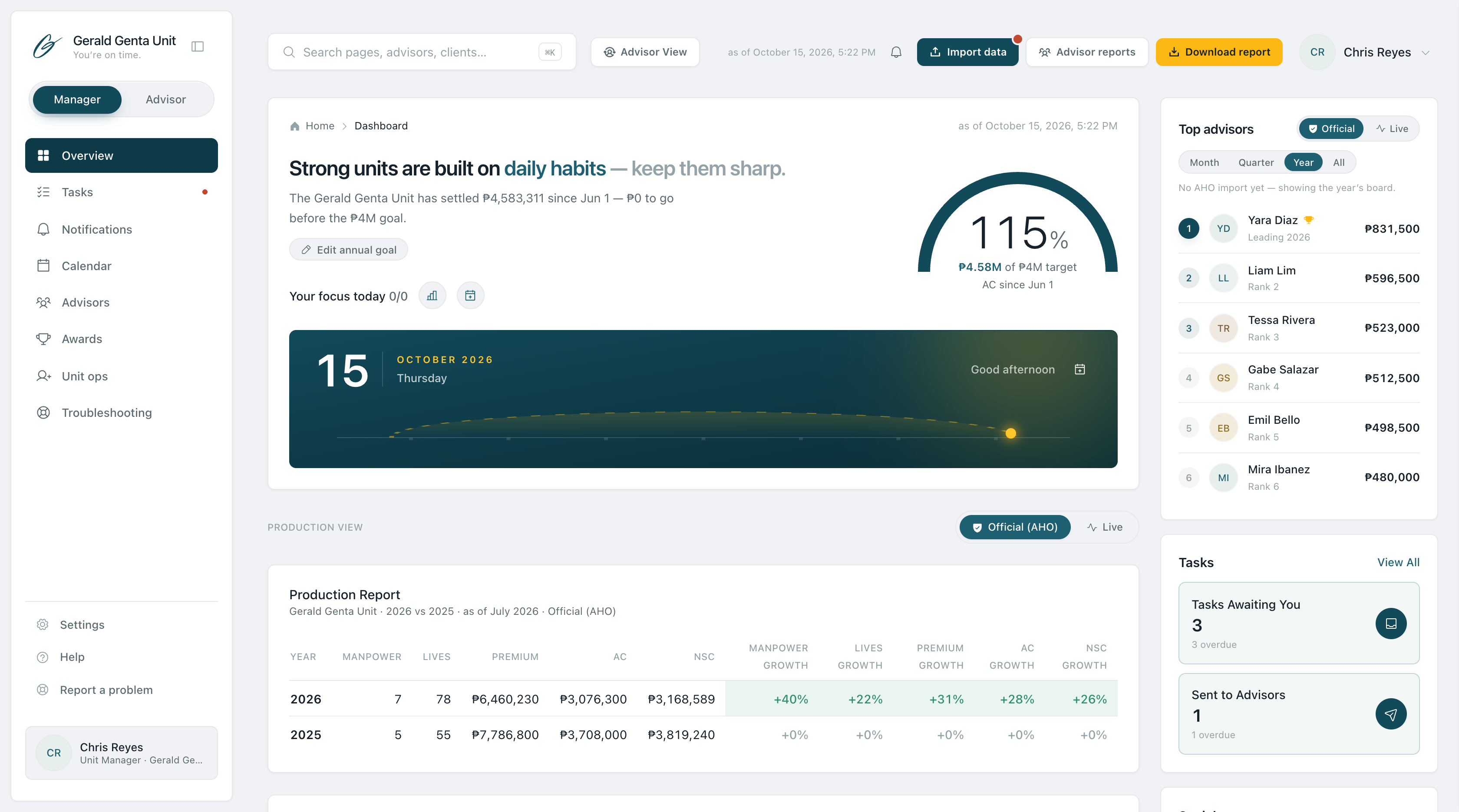Click Tasks Awaiting You inbox icon
This screenshot has height=812, width=1459.
click(1391, 624)
